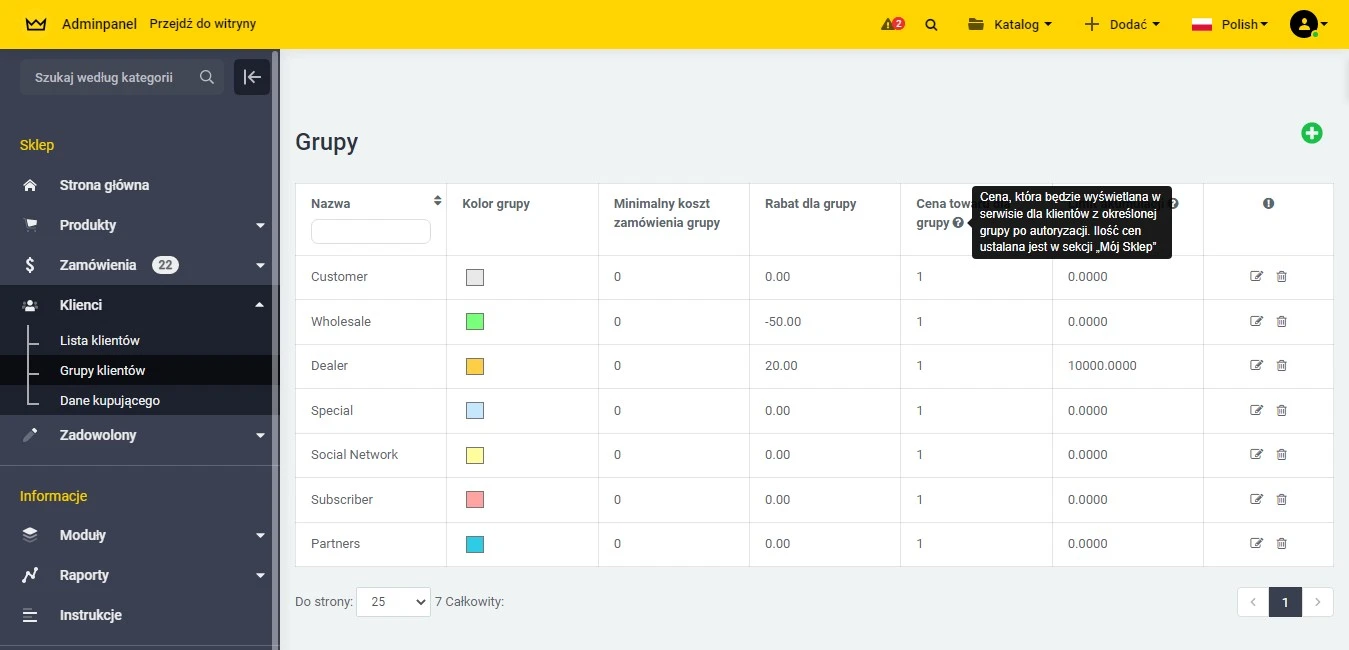Delete the Dealer group row
Screen dimensions: 1349x650
(1281, 365)
